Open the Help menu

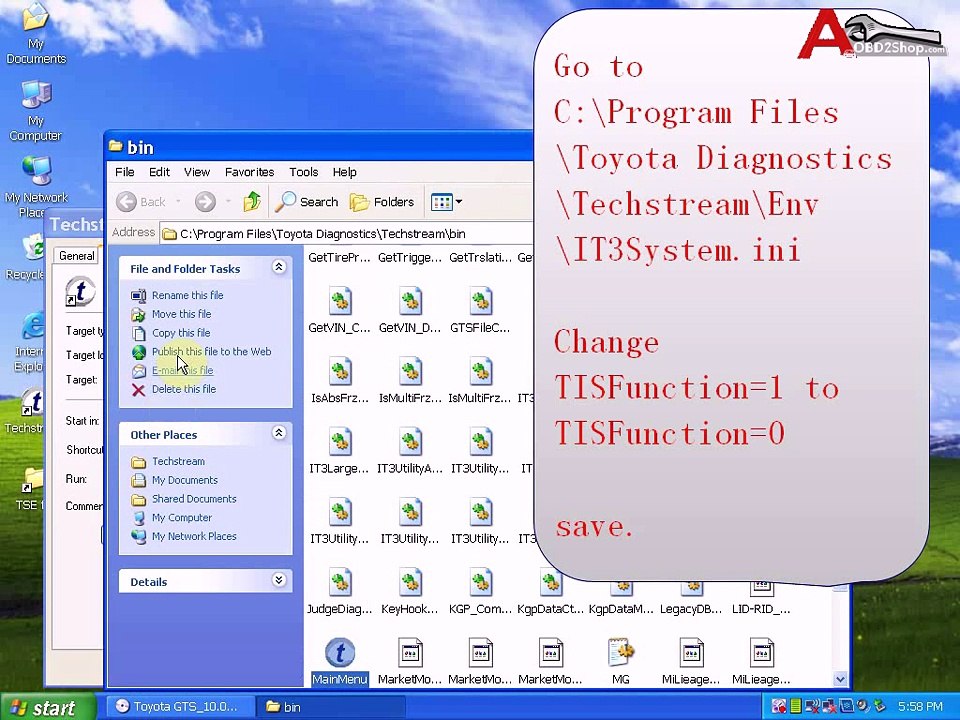click(x=345, y=172)
